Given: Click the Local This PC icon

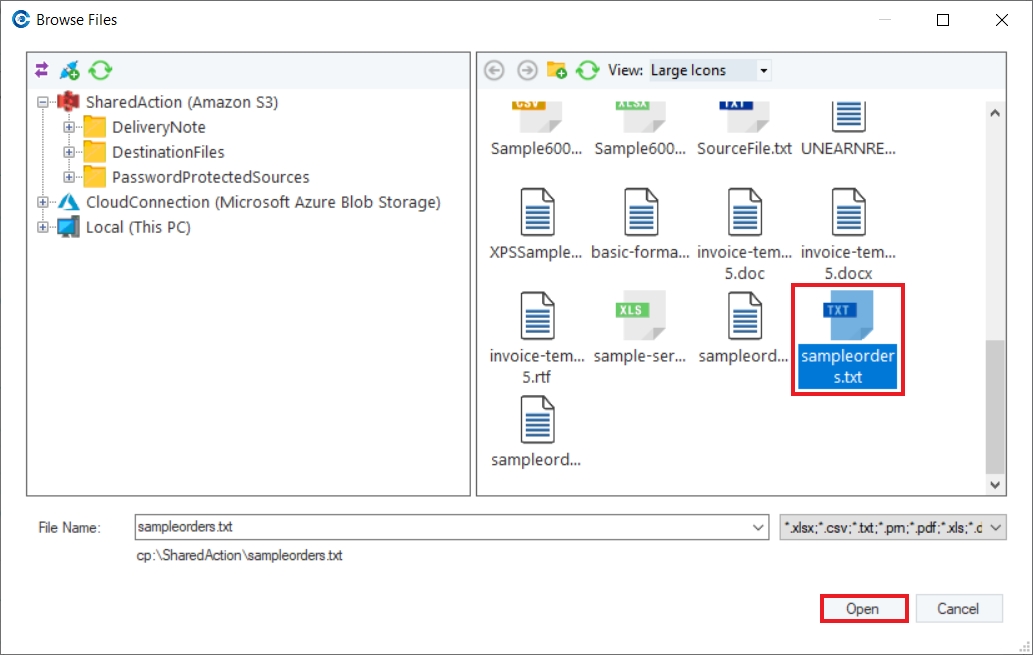Looking at the screenshot, I should tap(69, 227).
